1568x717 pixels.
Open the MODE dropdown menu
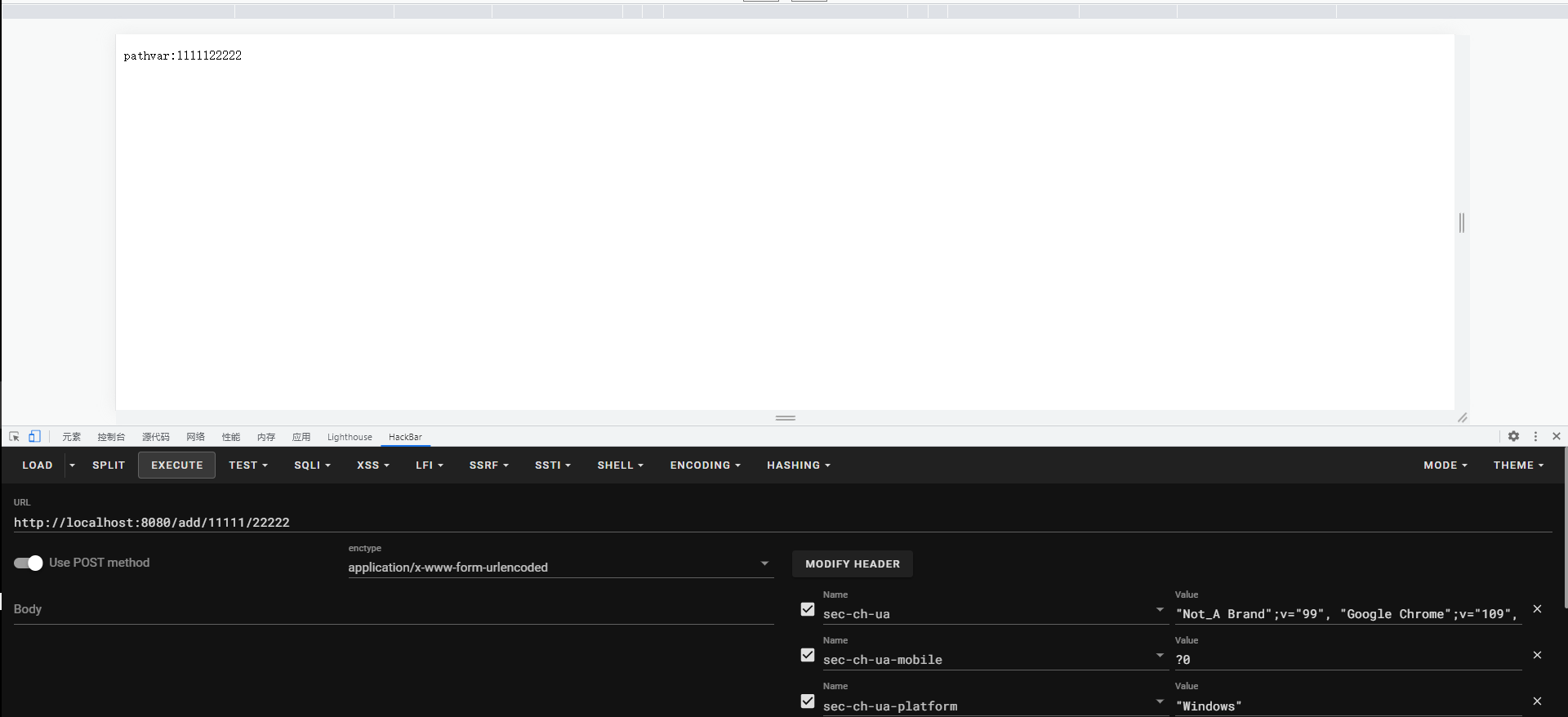(1445, 465)
